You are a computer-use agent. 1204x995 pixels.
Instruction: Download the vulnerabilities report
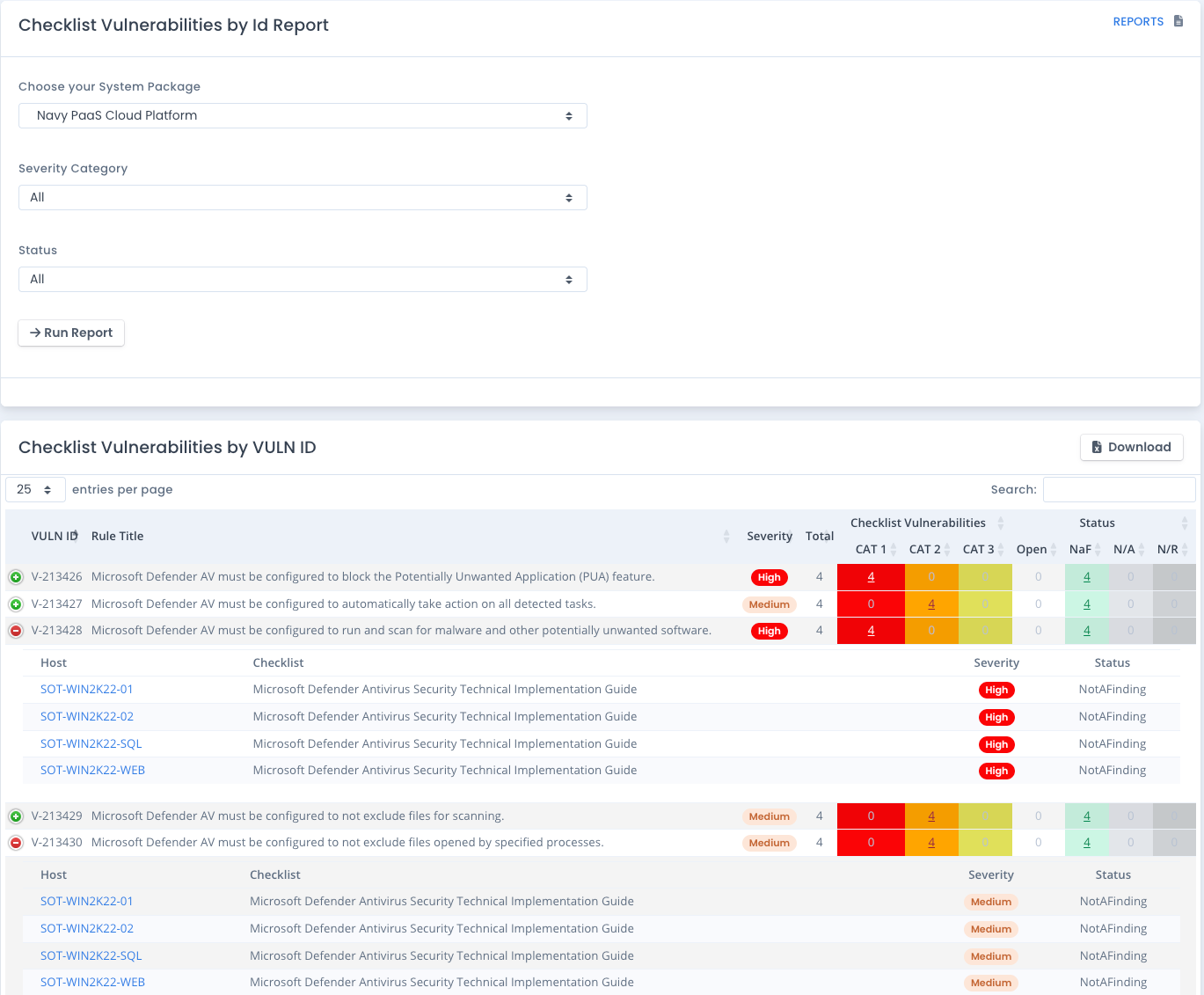tap(1131, 447)
